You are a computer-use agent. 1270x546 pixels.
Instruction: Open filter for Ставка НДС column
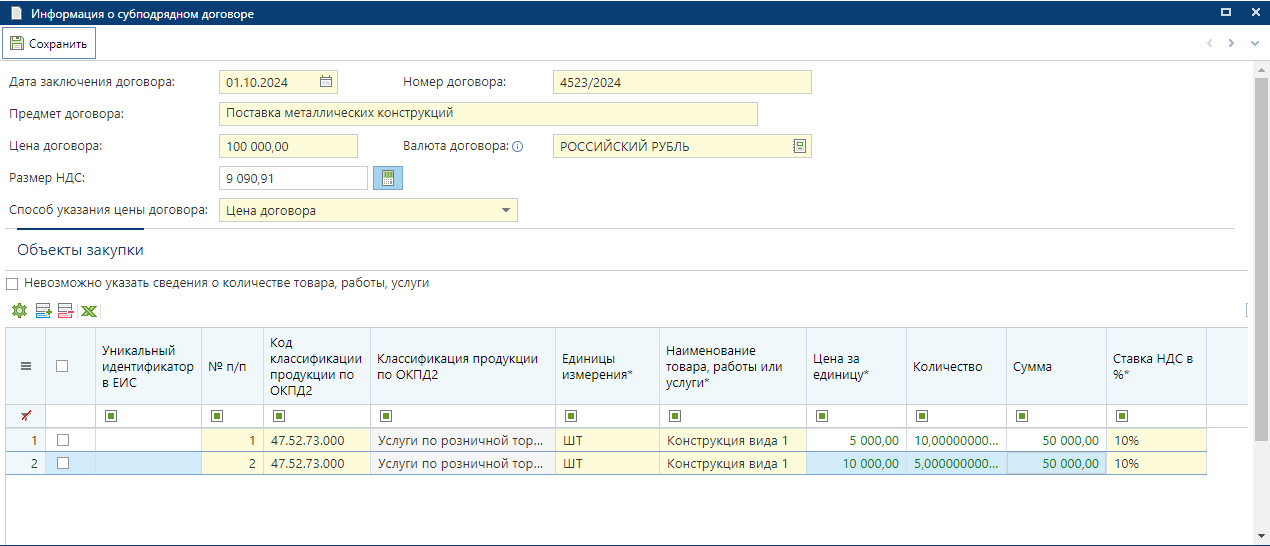point(1121,415)
